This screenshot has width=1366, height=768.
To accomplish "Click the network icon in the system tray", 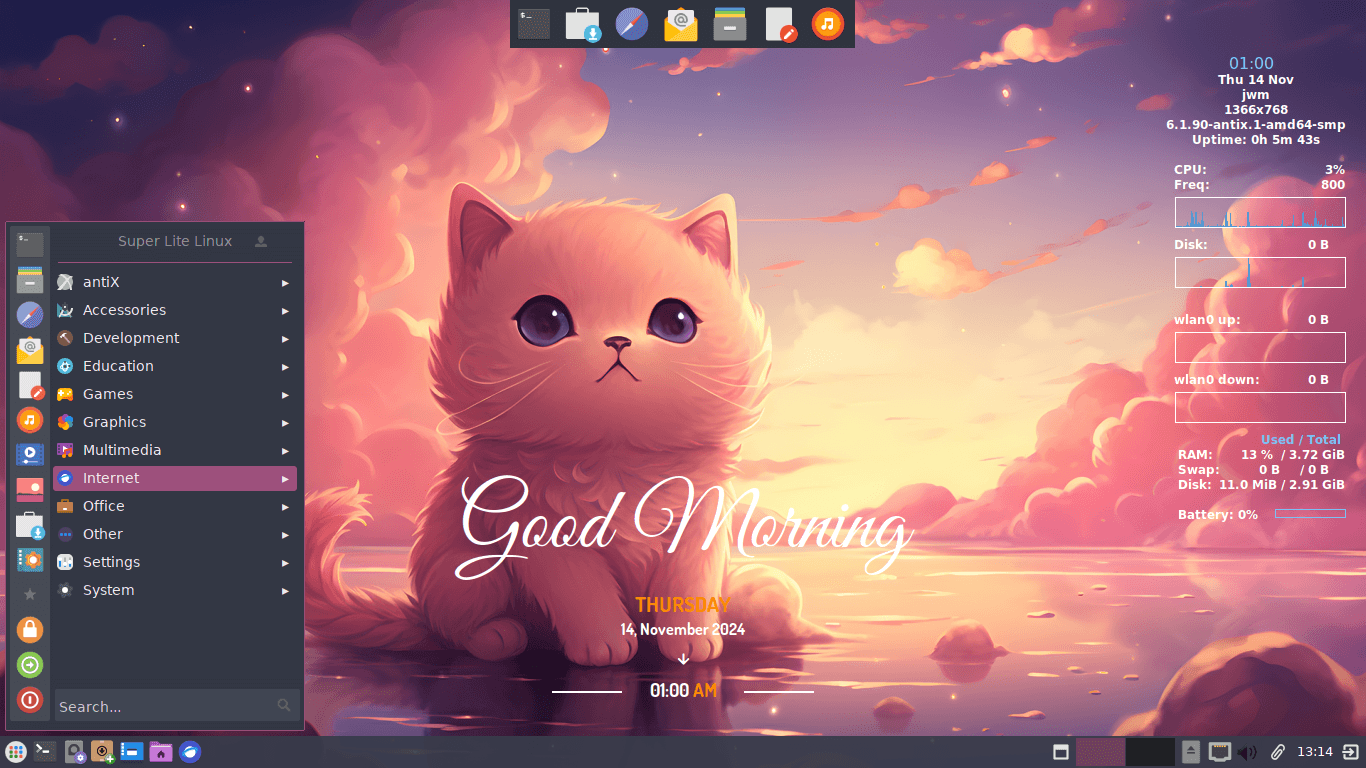I will 1219,751.
